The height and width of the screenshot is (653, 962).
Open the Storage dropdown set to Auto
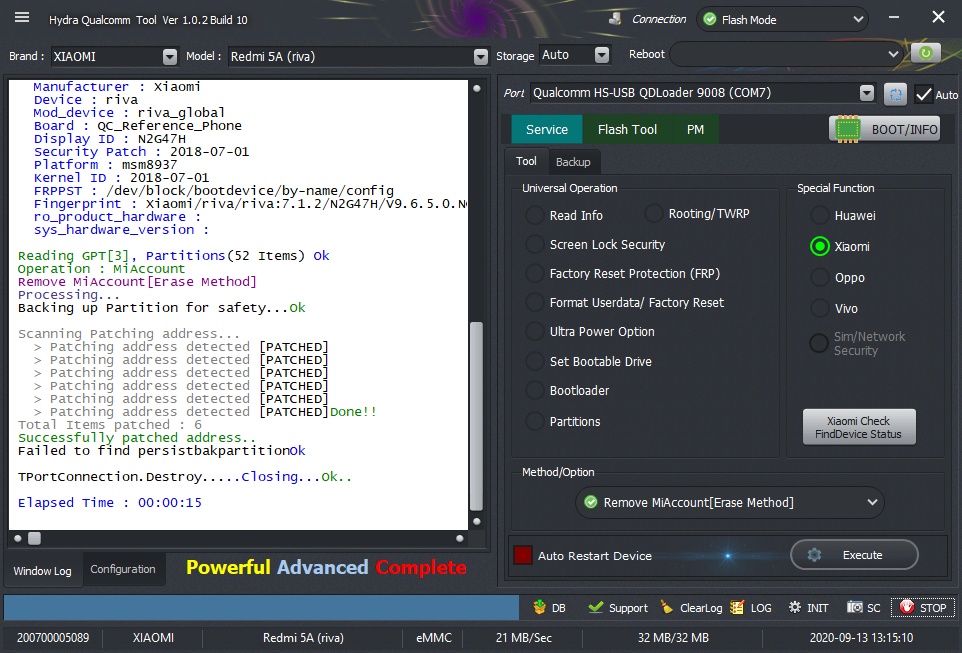(x=602, y=55)
